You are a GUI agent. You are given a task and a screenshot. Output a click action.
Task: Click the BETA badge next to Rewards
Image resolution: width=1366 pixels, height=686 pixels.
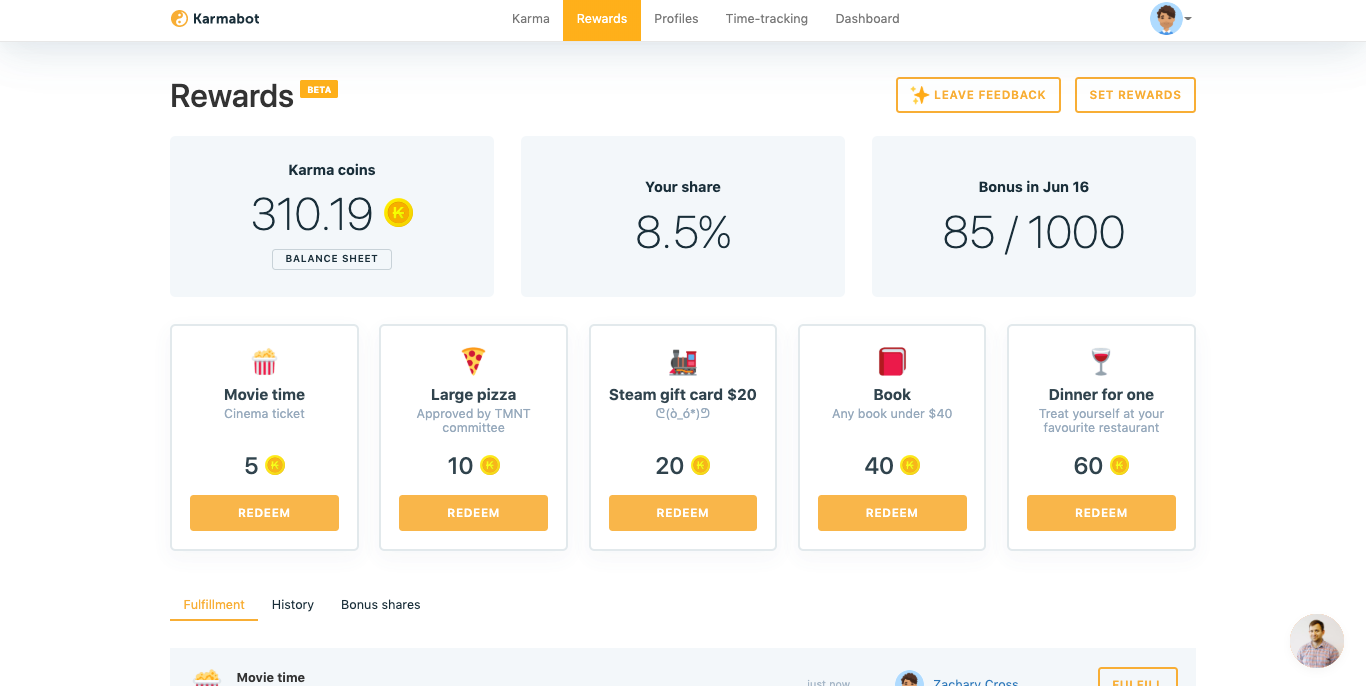pos(319,89)
